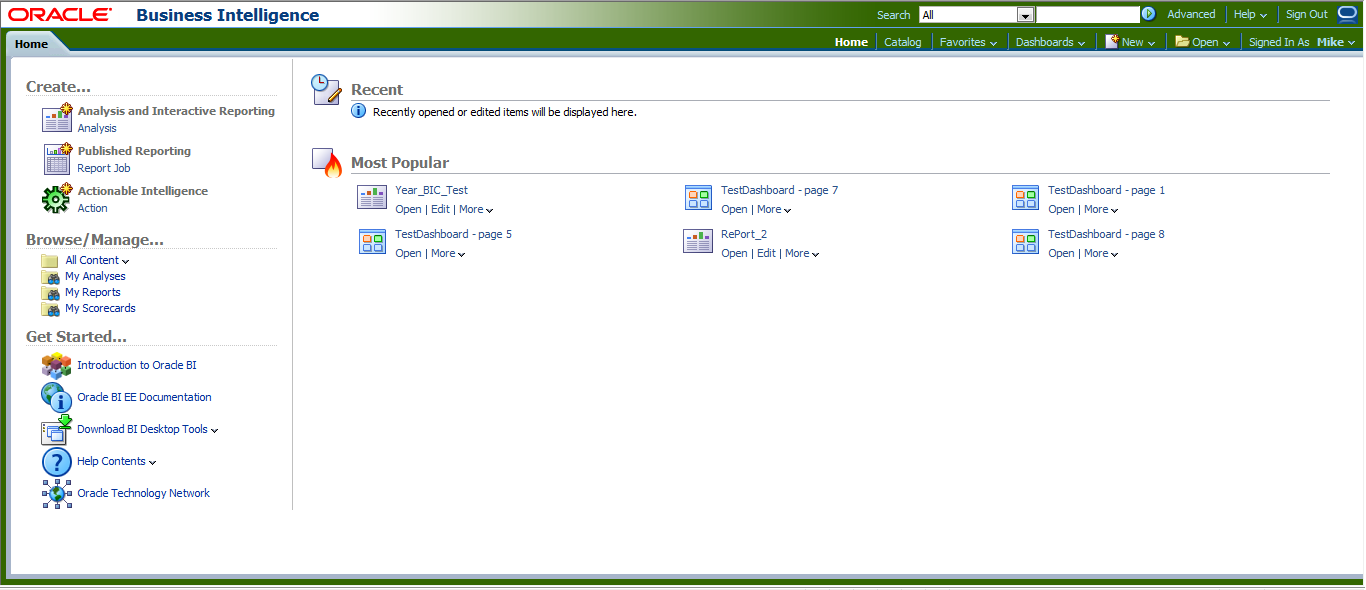This screenshot has width=1366, height=590.
Task: Click the Help Contents question mark icon
Action: (56, 461)
